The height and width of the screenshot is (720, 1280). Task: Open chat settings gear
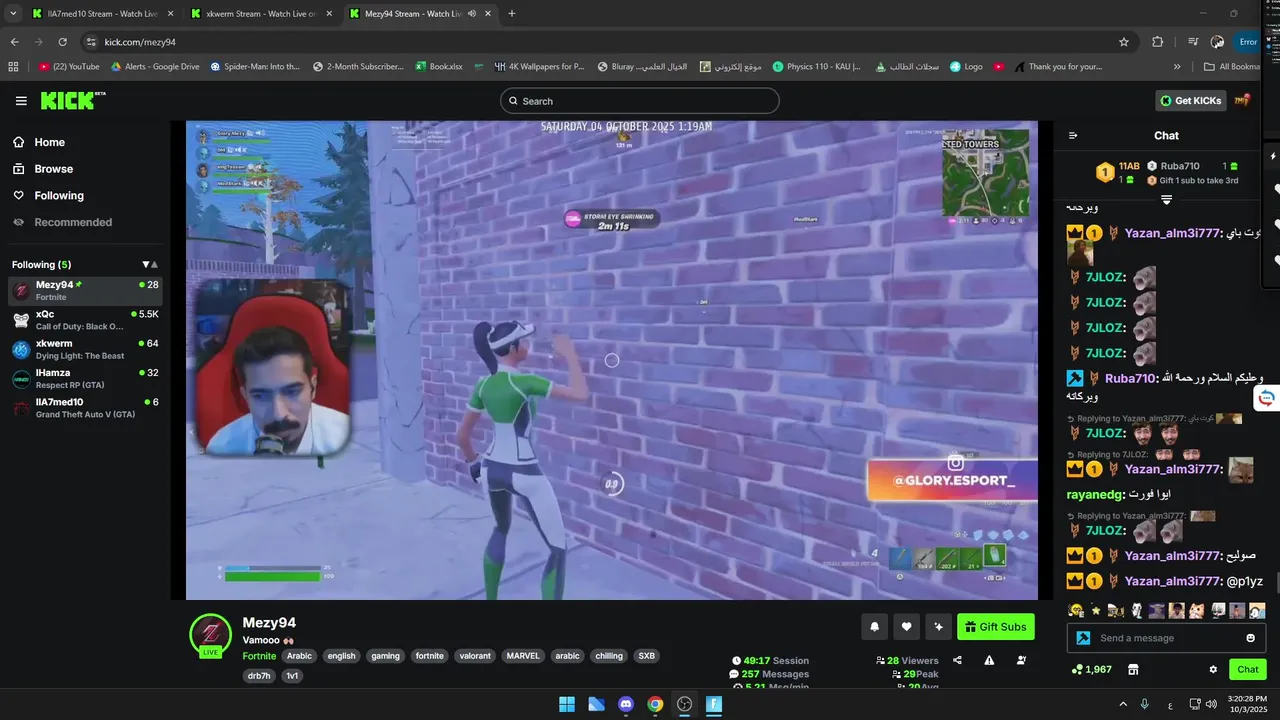(x=1213, y=669)
